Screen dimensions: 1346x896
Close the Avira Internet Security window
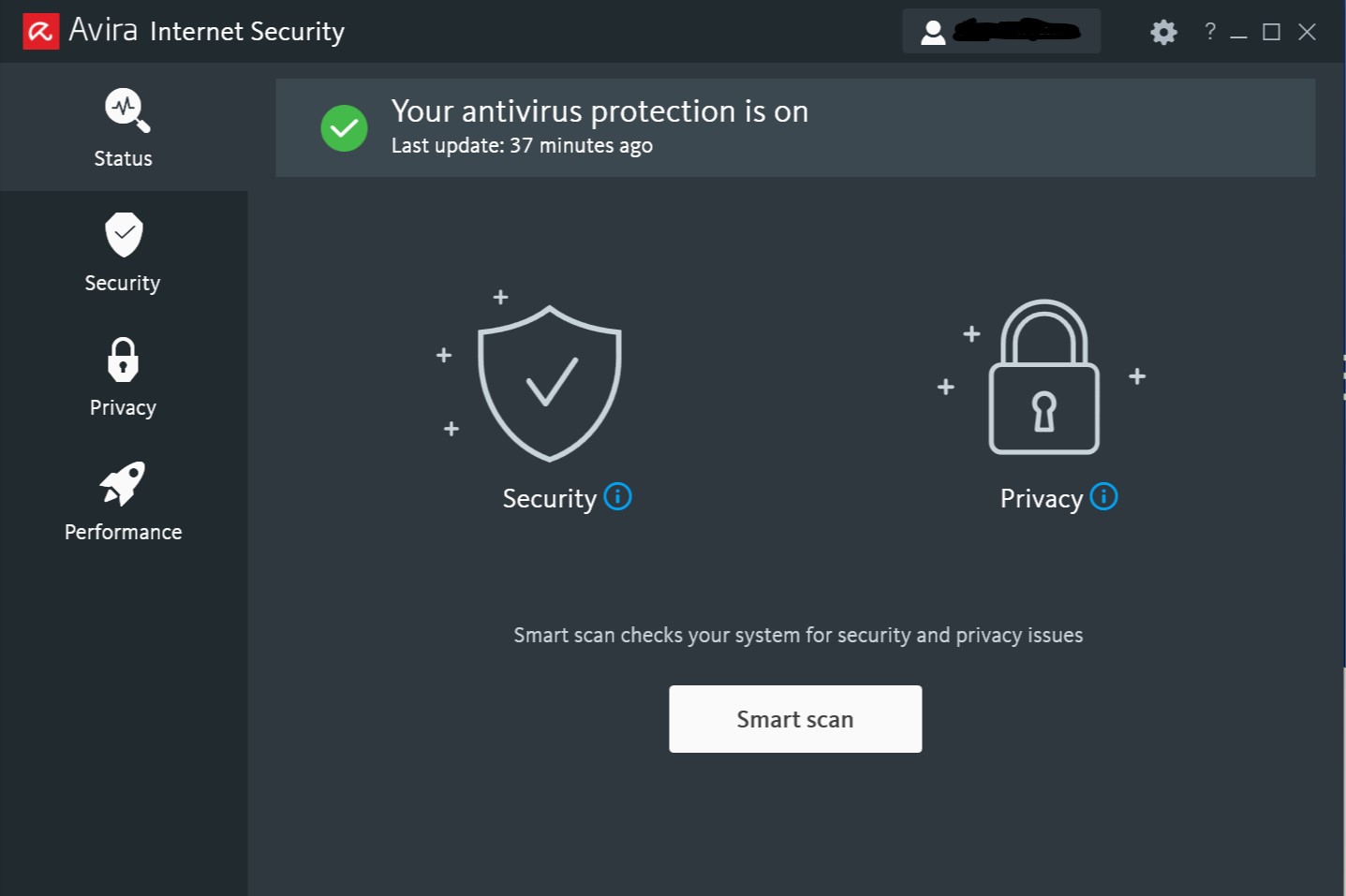(x=1308, y=33)
